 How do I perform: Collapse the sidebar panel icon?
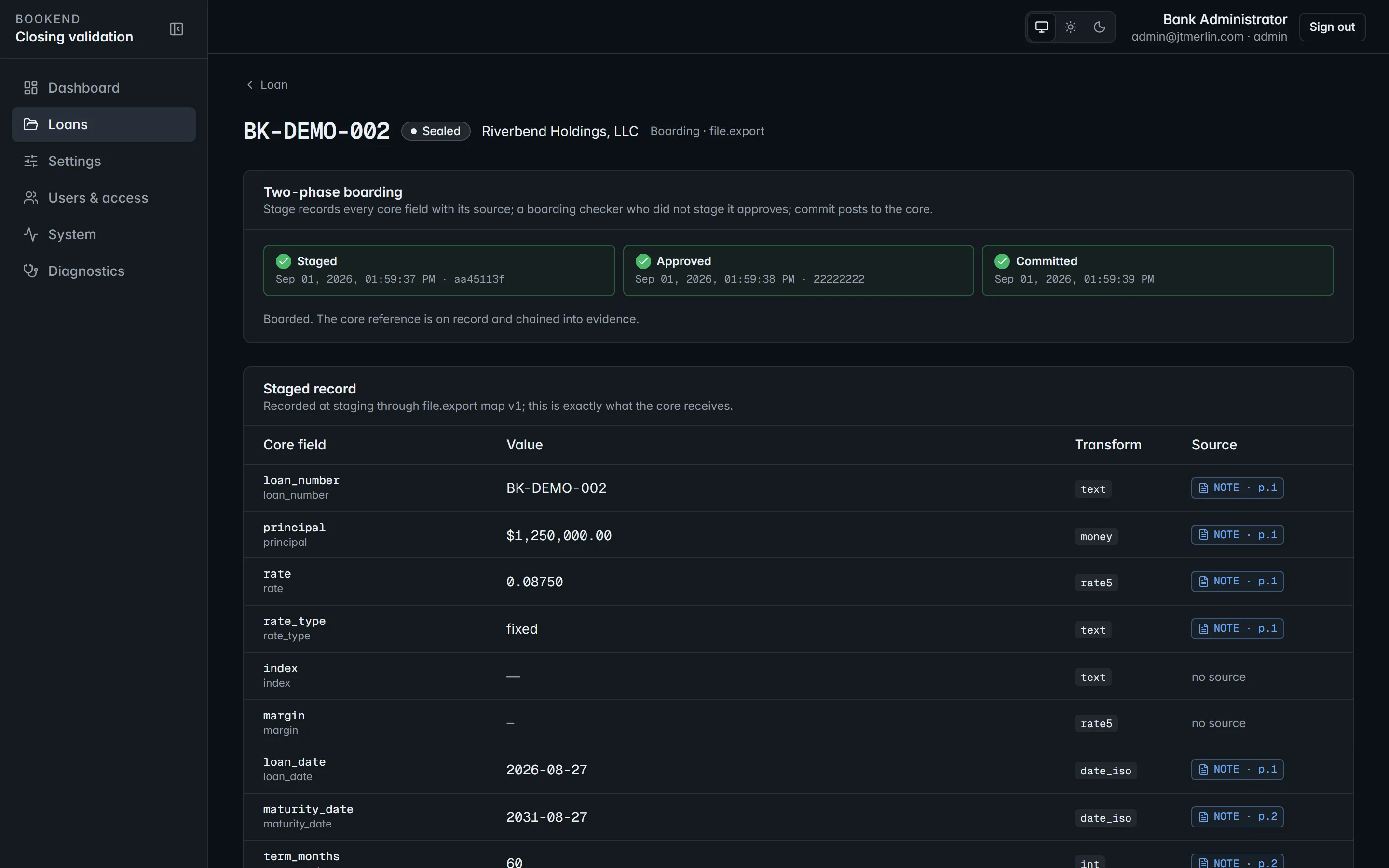176,29
